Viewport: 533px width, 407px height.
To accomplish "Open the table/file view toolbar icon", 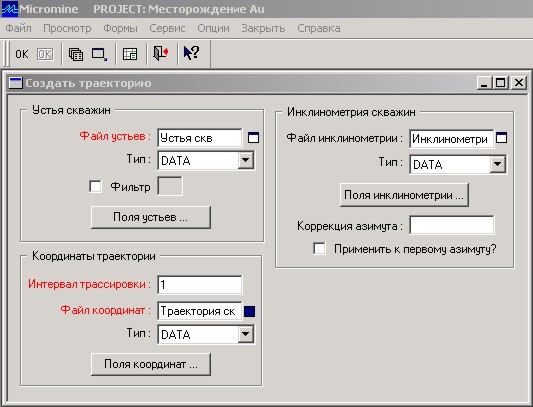I will click(x=130, y=54).
